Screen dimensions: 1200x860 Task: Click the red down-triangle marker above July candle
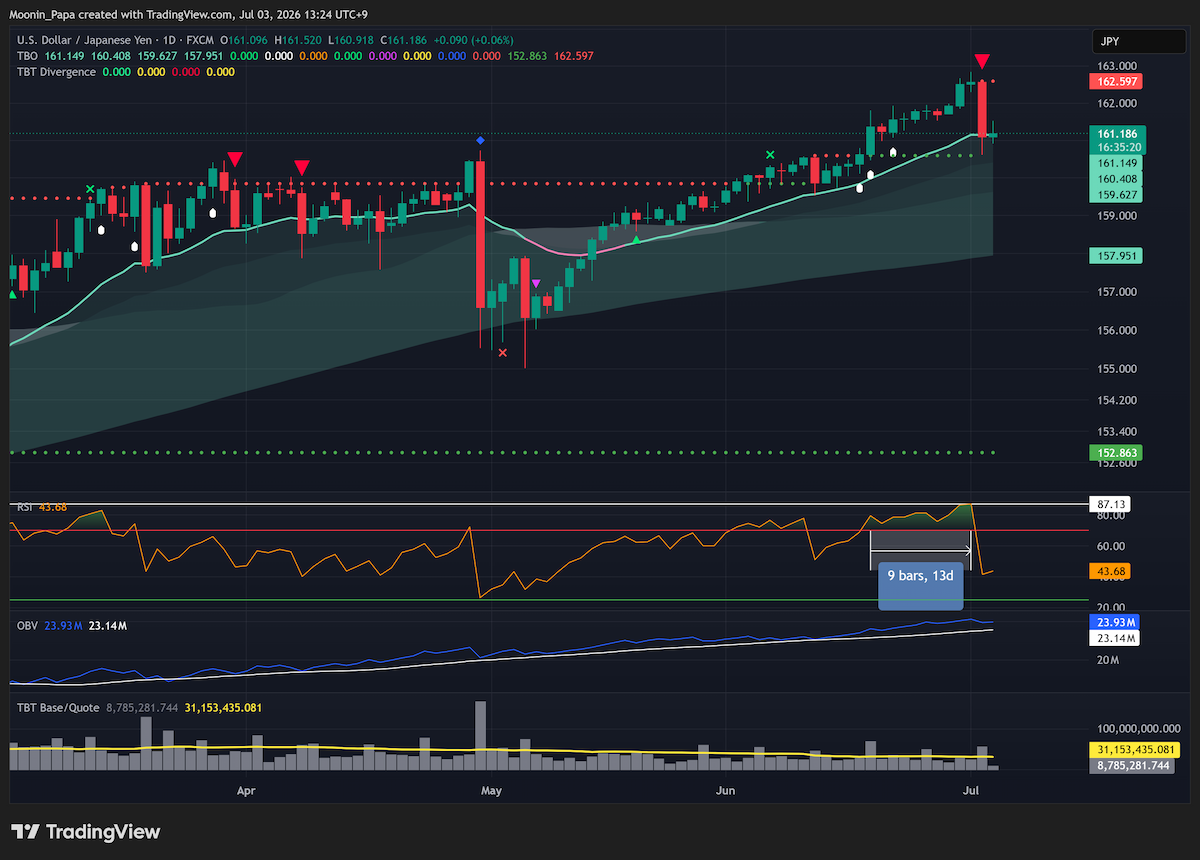pyautogui.click(x=983, y=61)
